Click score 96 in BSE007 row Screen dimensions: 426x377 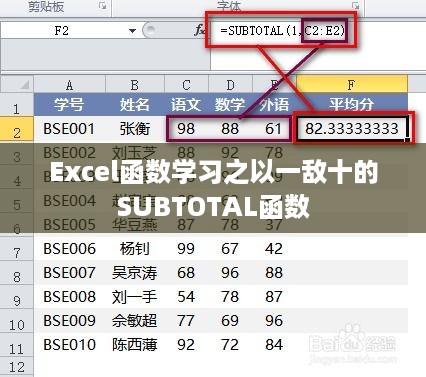(x=230, y=273)
